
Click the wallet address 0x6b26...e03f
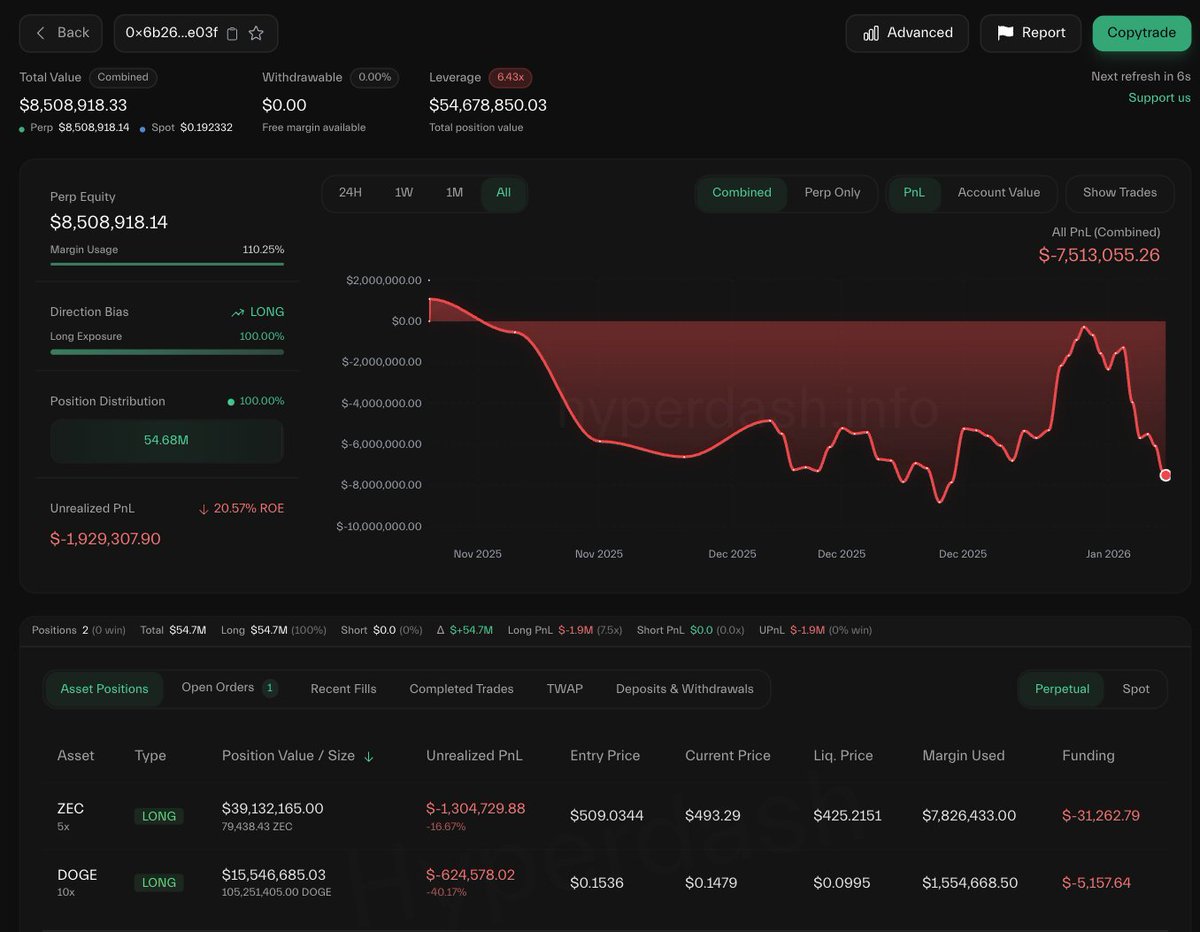click(171, 33)
